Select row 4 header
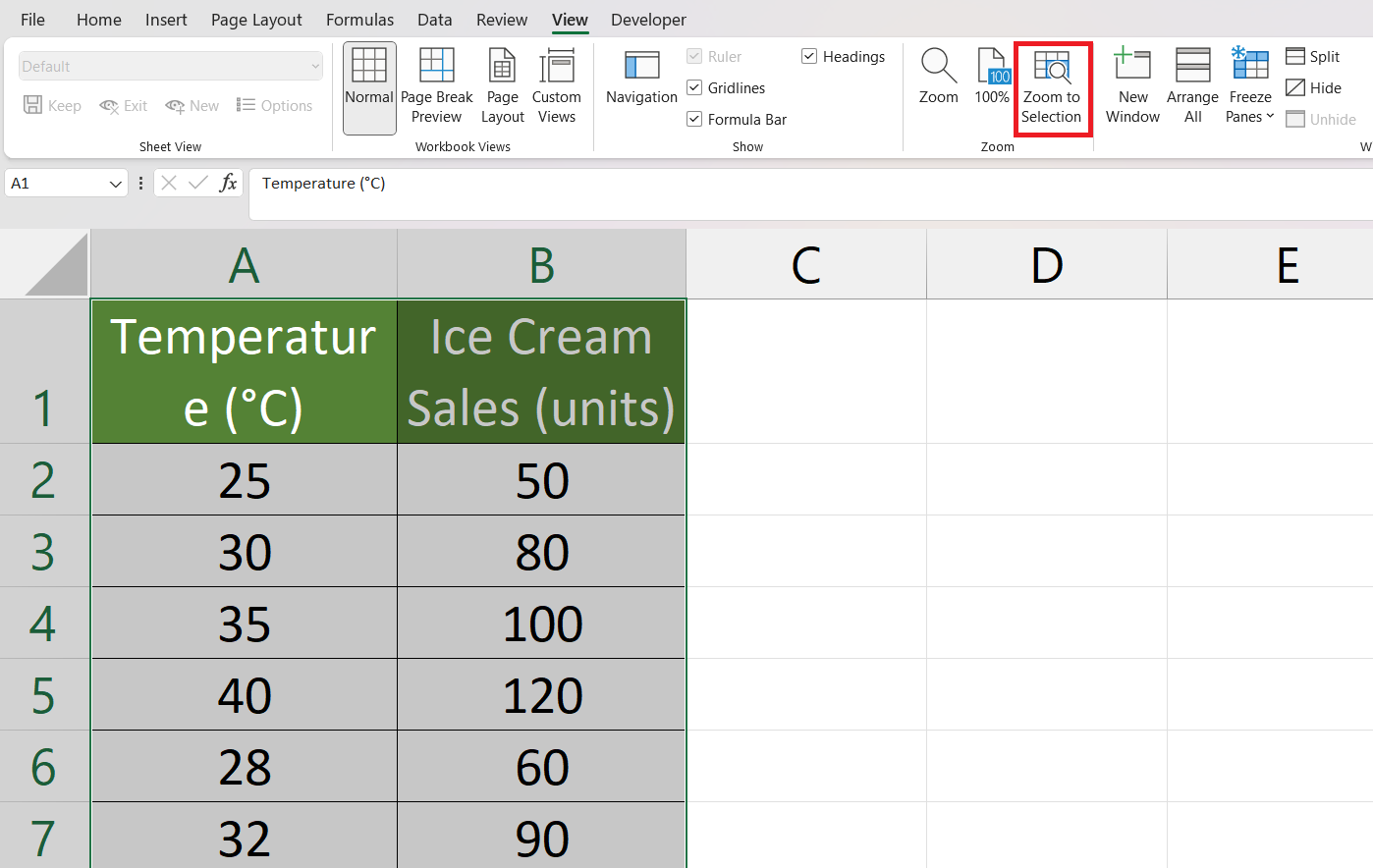1373x868 pixels. click(44, 623)
